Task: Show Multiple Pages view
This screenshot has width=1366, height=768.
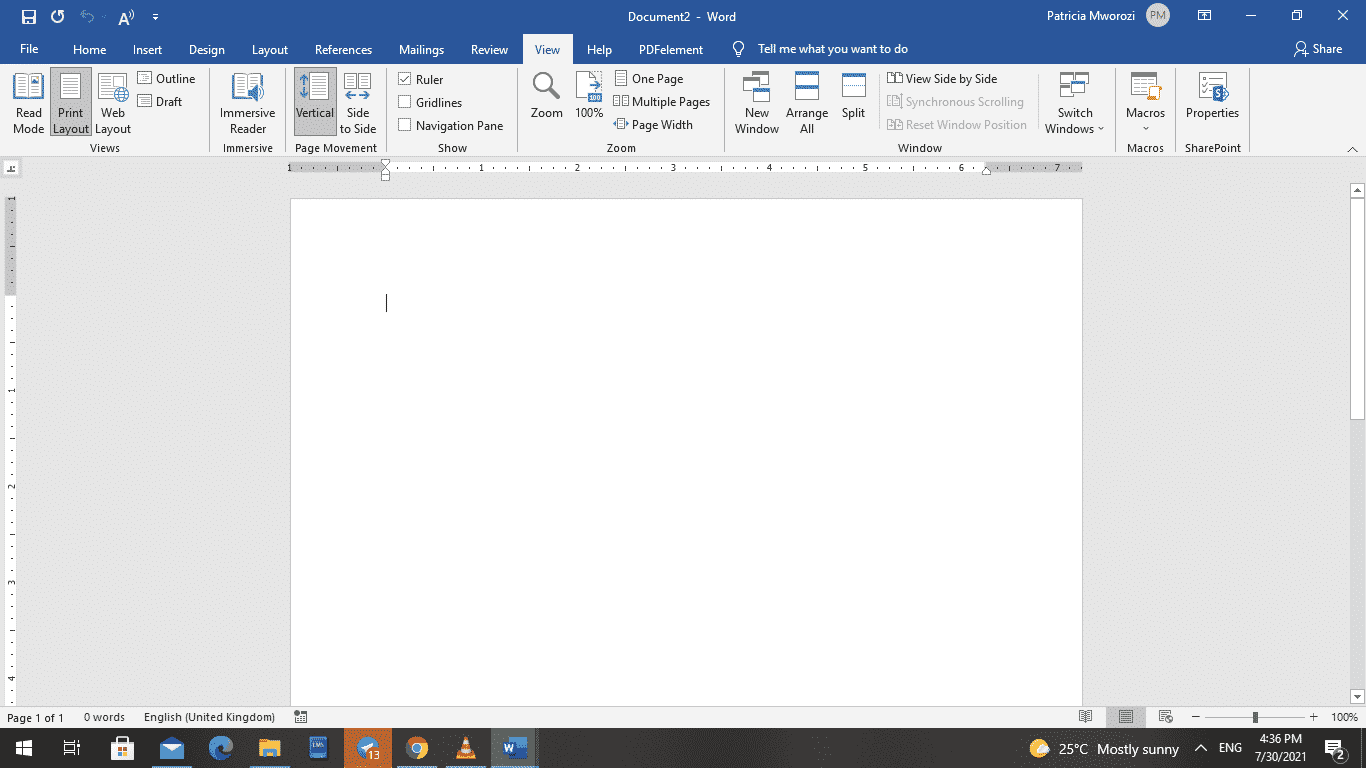Action: coord(662,101)
